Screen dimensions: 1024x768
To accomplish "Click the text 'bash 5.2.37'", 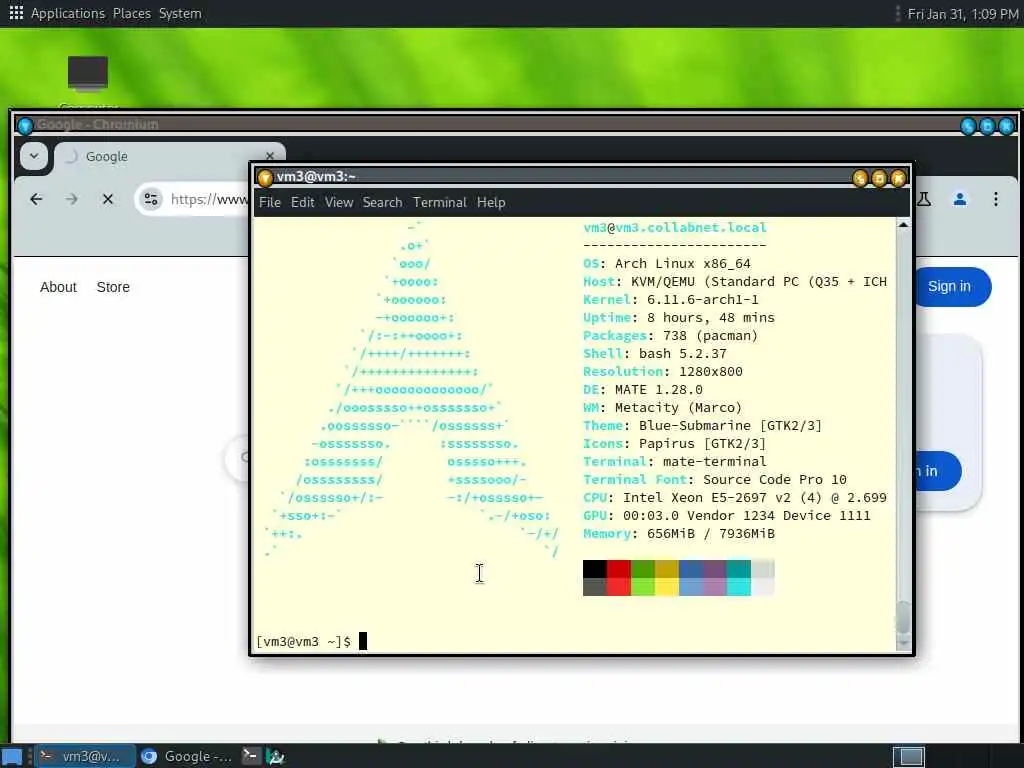I will (682, 353).
